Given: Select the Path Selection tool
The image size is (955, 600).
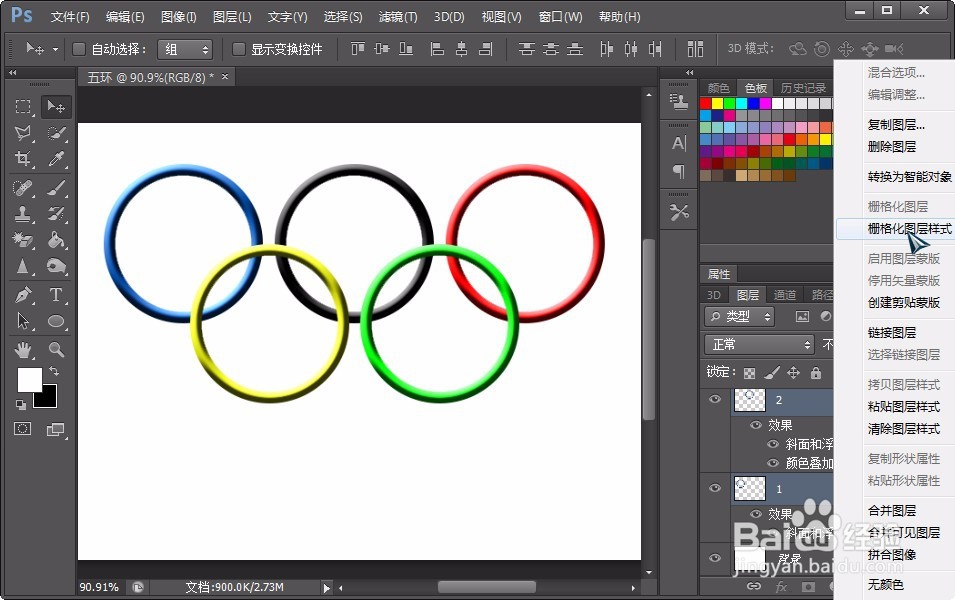Looking at the screenshot, I should pyautogui.click(x=23, y=321).
